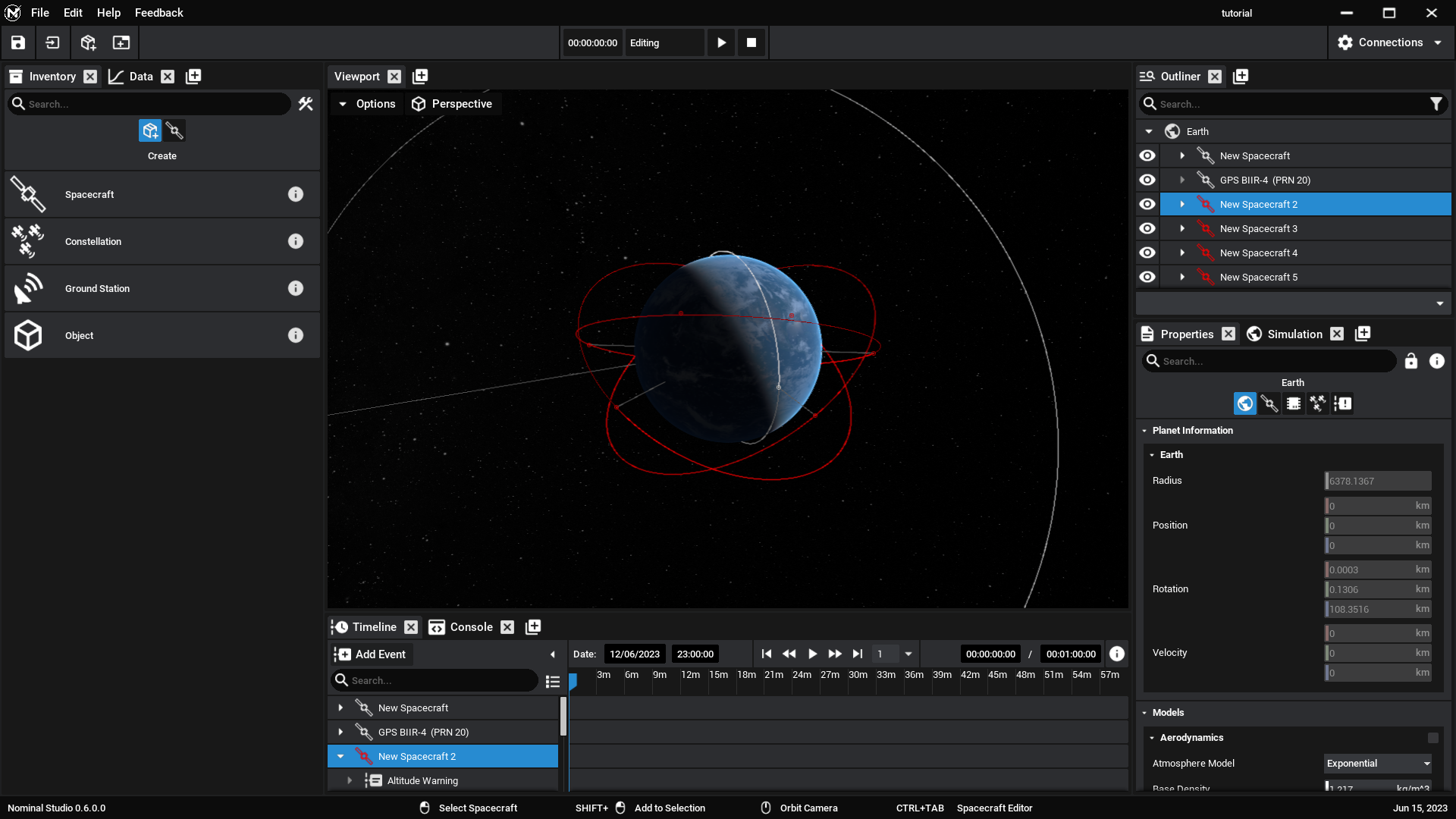Toggle the timeline list view icon
This screenshot has width=1456, height=819.
[553, 681]
